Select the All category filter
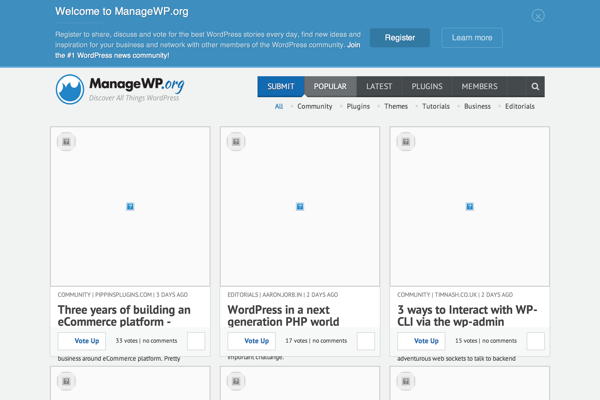Image resolution: width=600 pixels, height=400 pixels. tap(279, 106)
